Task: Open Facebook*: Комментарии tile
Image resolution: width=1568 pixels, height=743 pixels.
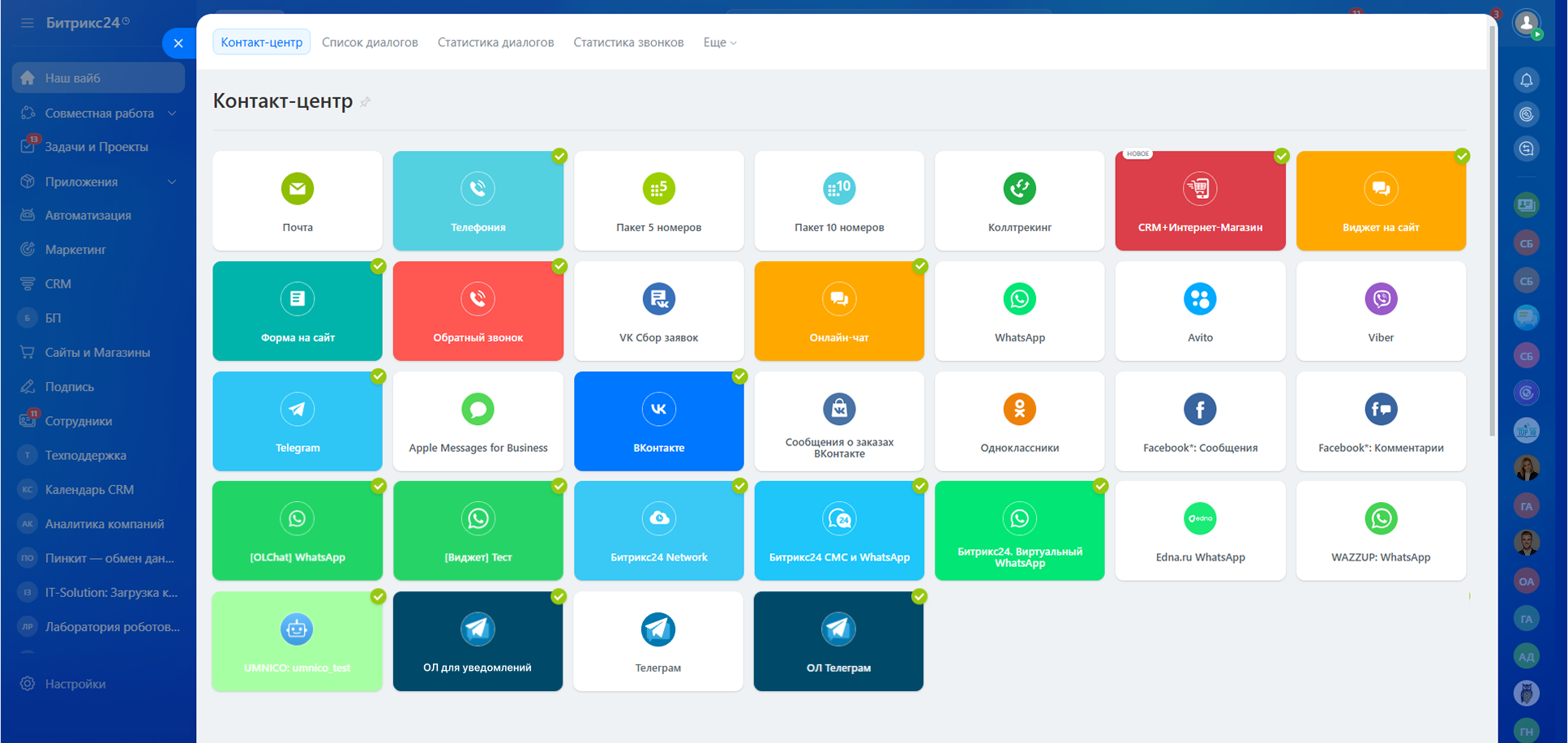Action: click(x=1382, y=421)
